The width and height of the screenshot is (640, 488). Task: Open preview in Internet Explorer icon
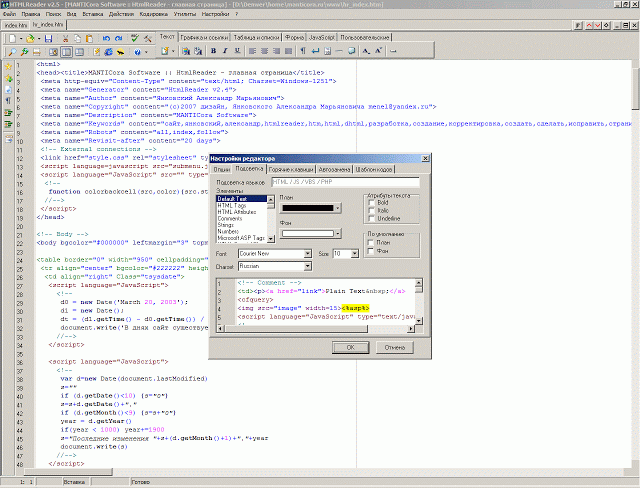[109, 52]
